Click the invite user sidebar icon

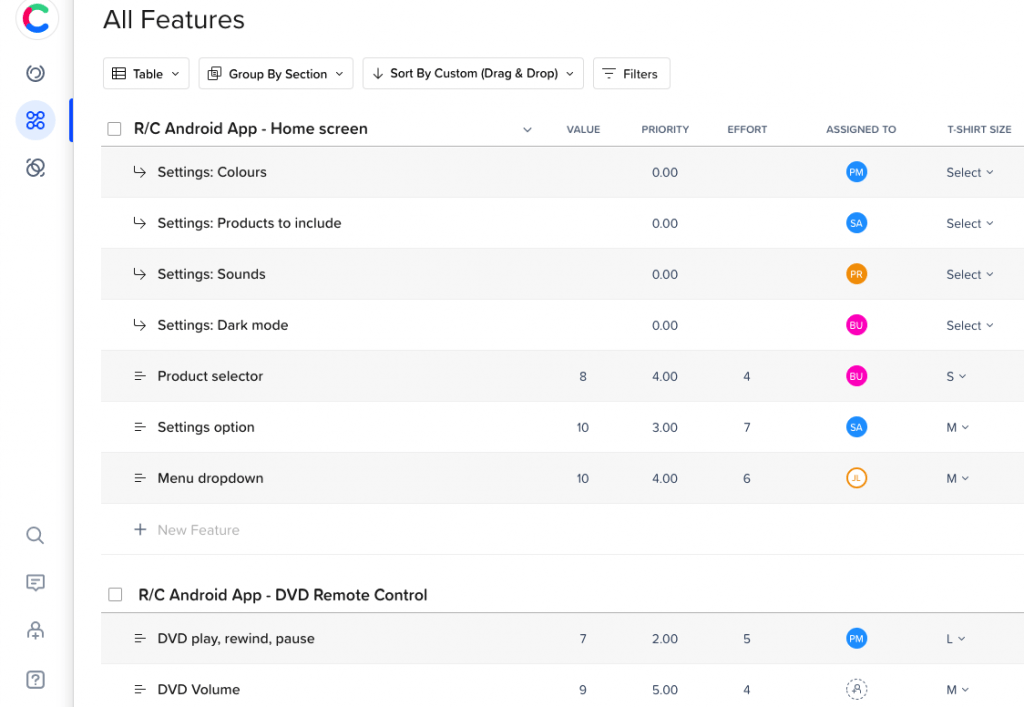point(35,630)
